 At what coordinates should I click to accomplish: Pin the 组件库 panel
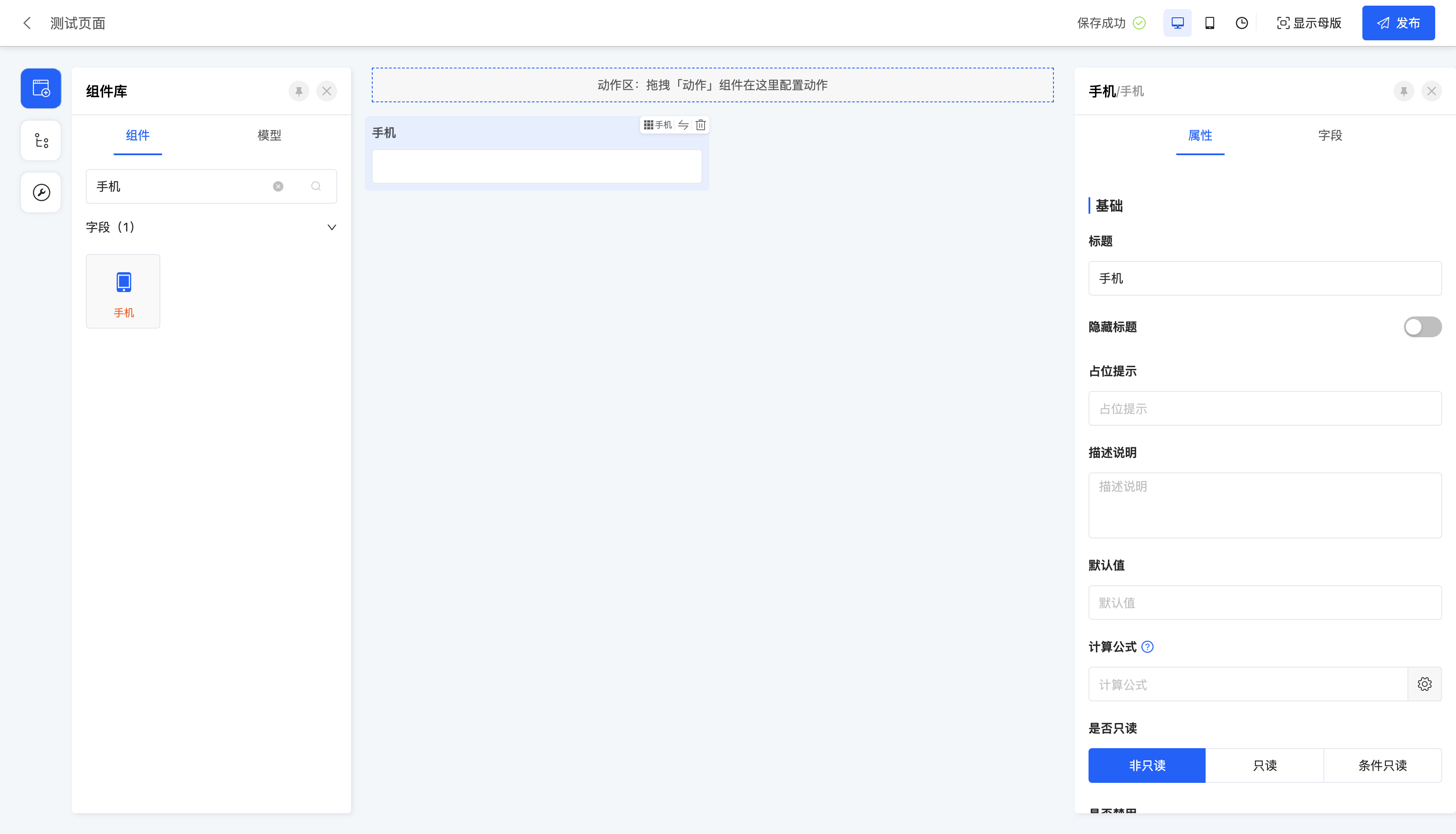point(299,91)
